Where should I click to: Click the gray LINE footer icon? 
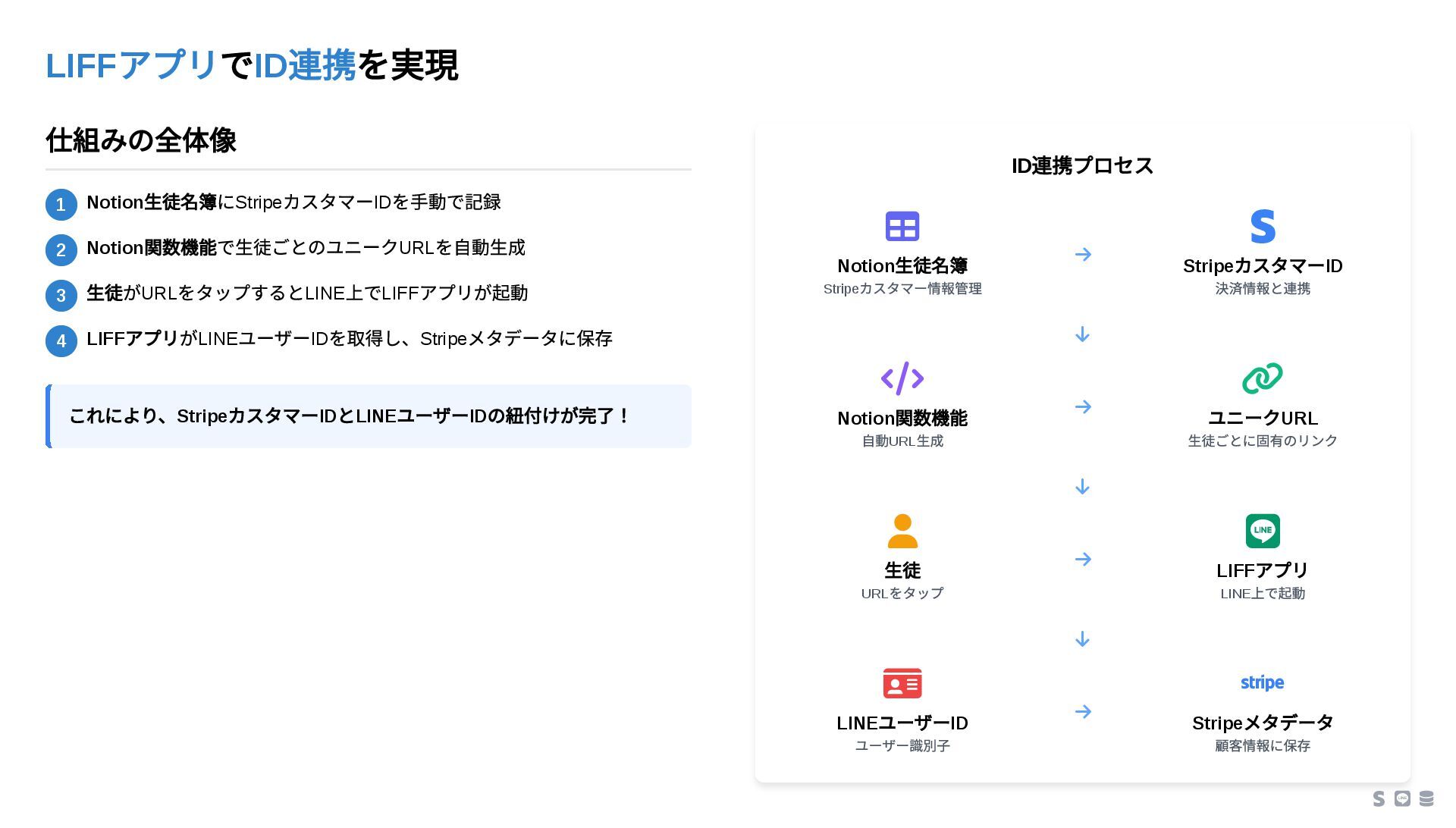click(x=1403, y=798)
